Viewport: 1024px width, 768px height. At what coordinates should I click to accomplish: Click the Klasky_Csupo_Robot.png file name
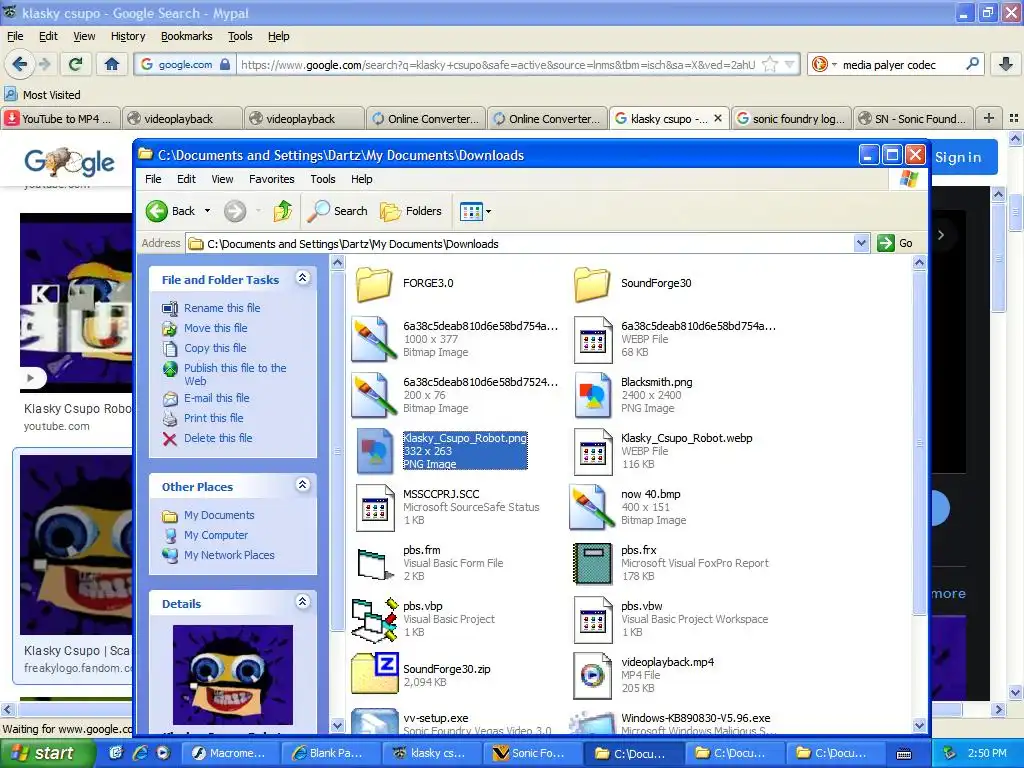[464, 438]
